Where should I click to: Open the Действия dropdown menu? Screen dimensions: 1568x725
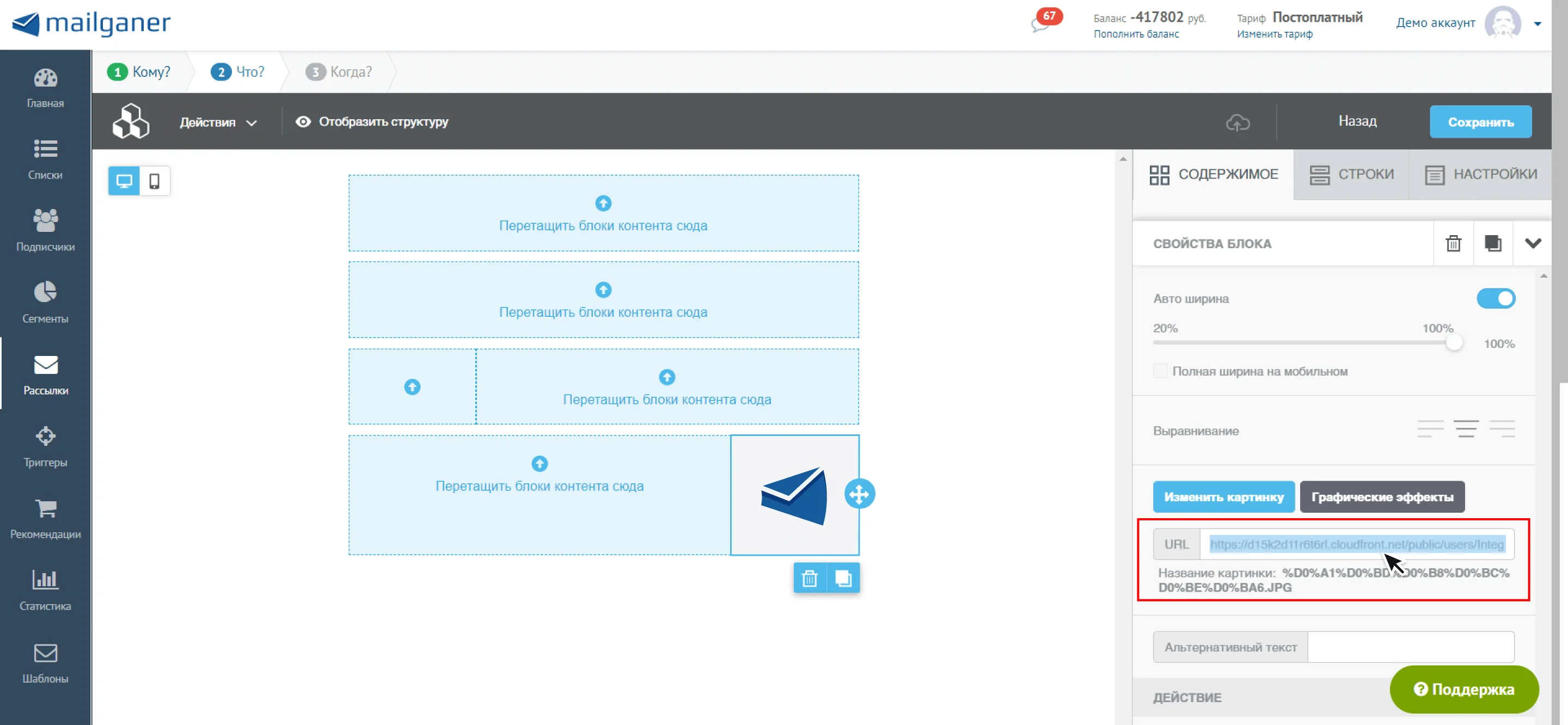[x=218, y=122]
